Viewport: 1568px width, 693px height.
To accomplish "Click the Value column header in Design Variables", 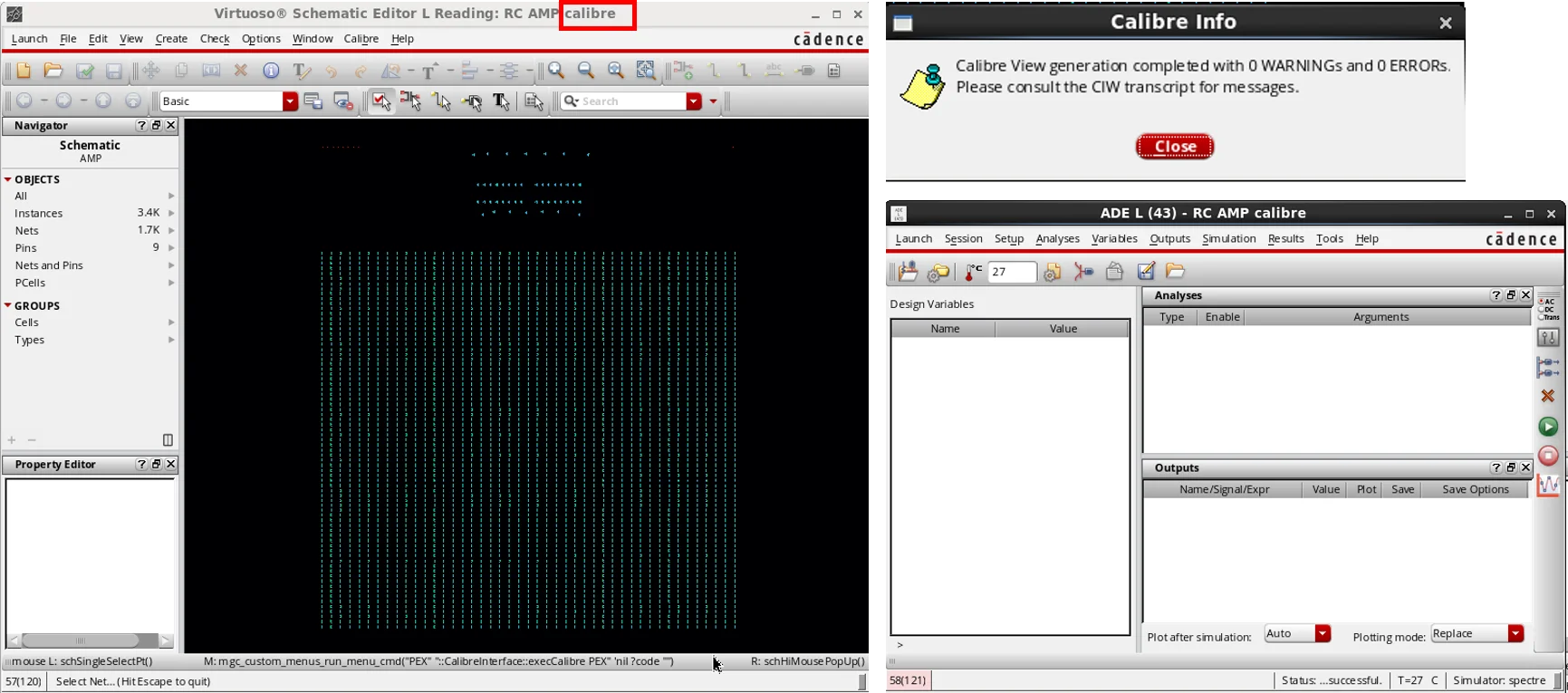I will click(1063, 329).
